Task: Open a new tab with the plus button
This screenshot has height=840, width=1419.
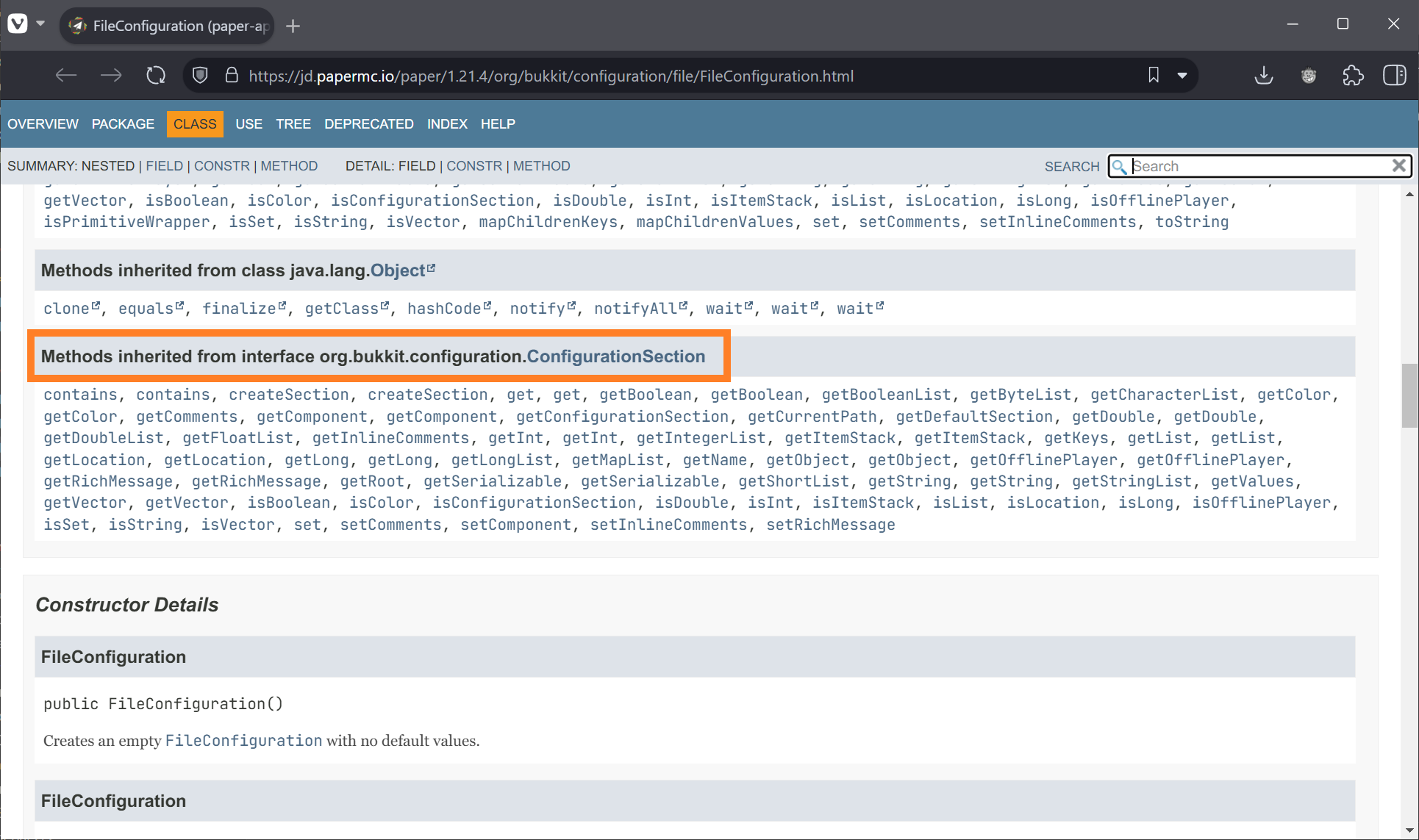Action: [x=293, y=26]
